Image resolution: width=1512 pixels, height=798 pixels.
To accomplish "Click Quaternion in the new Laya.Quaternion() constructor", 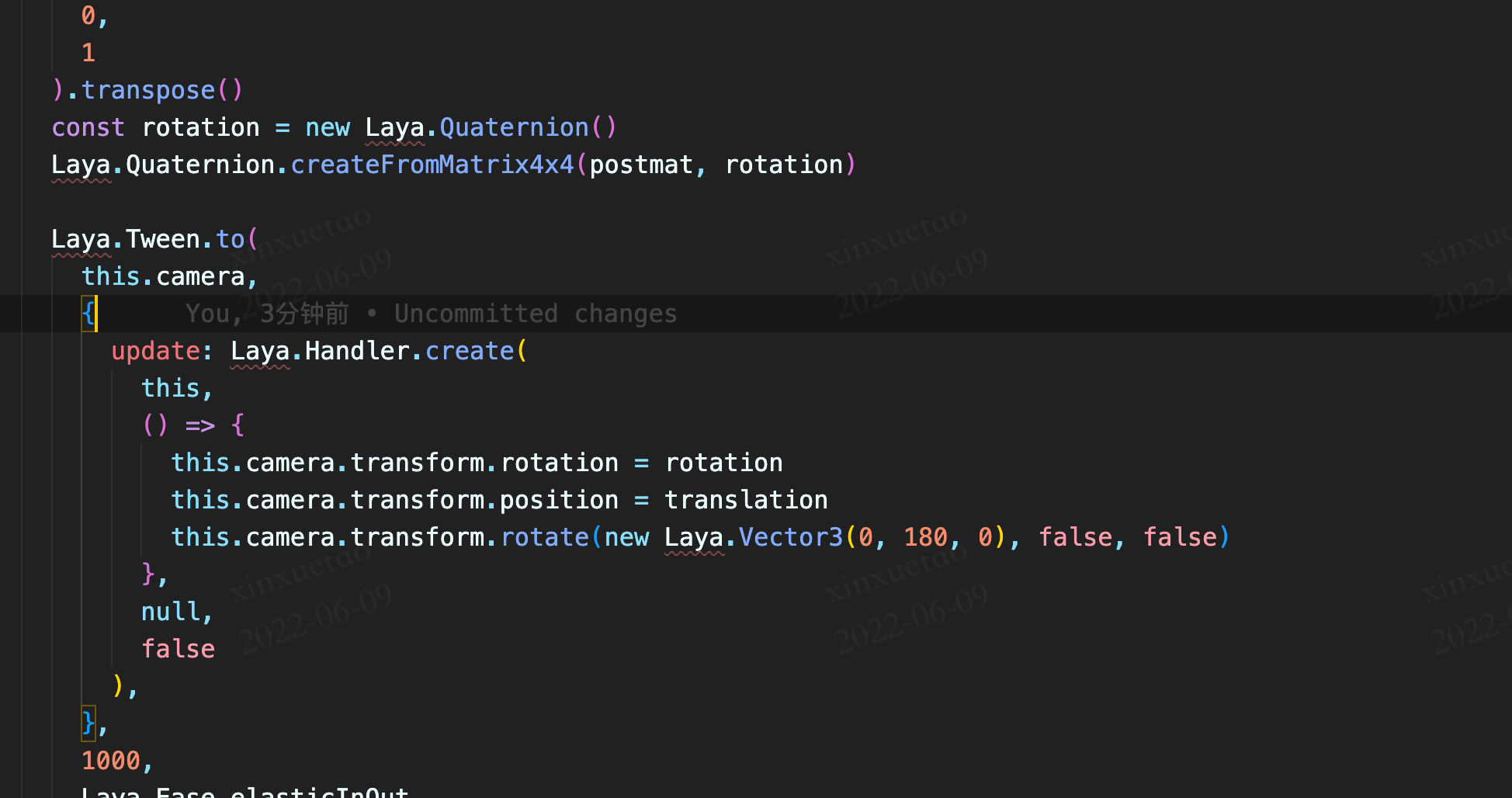I will click(514, 127).
